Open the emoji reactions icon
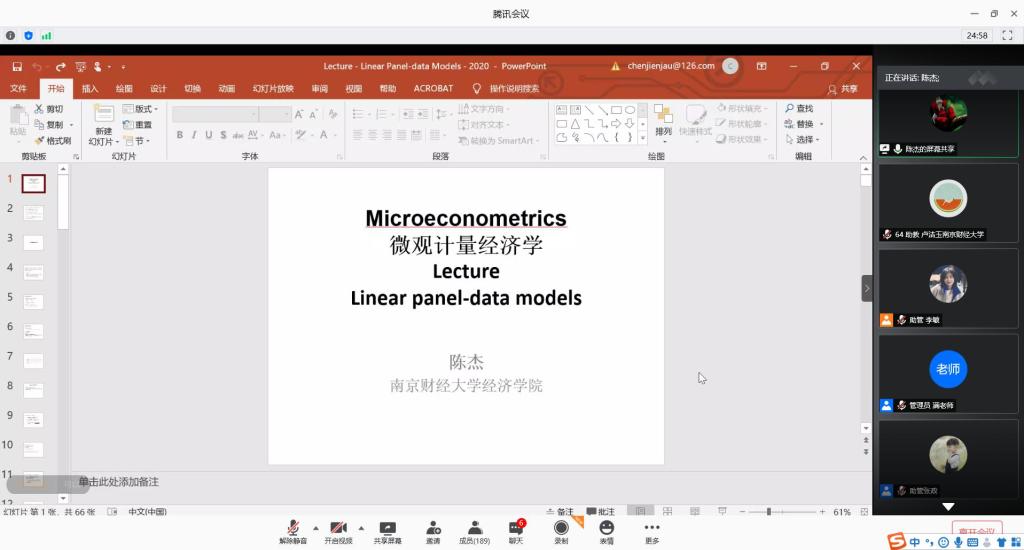This screenshot has width=1024, height=550. pos(606,528)
